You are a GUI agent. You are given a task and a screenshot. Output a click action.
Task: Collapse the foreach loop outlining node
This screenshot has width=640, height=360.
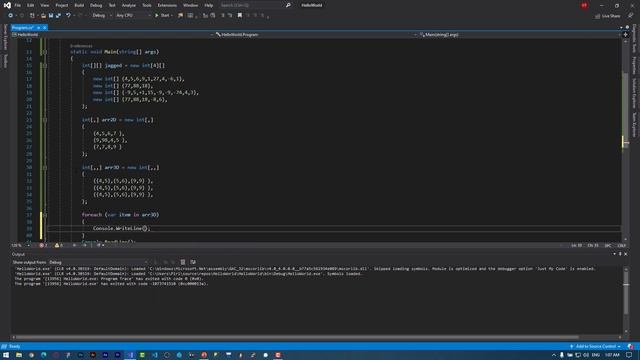click(x=44, y=215)
